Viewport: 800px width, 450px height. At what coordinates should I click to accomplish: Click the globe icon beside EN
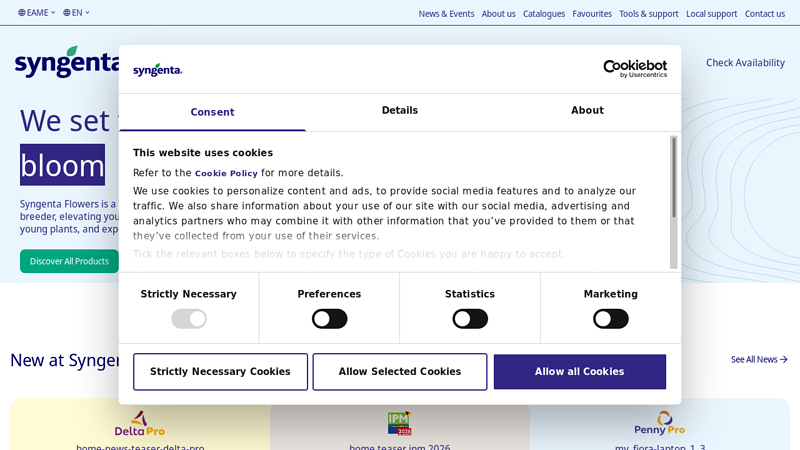[x=67, y=13]
